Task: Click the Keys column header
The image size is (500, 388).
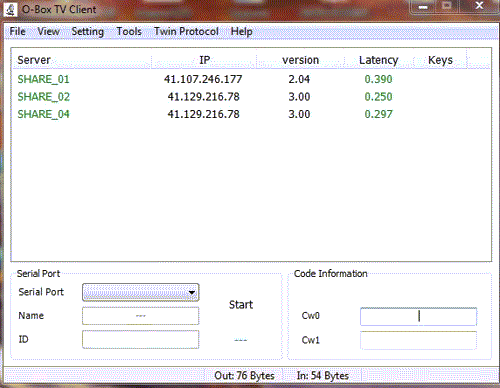Action: point(440,60)
